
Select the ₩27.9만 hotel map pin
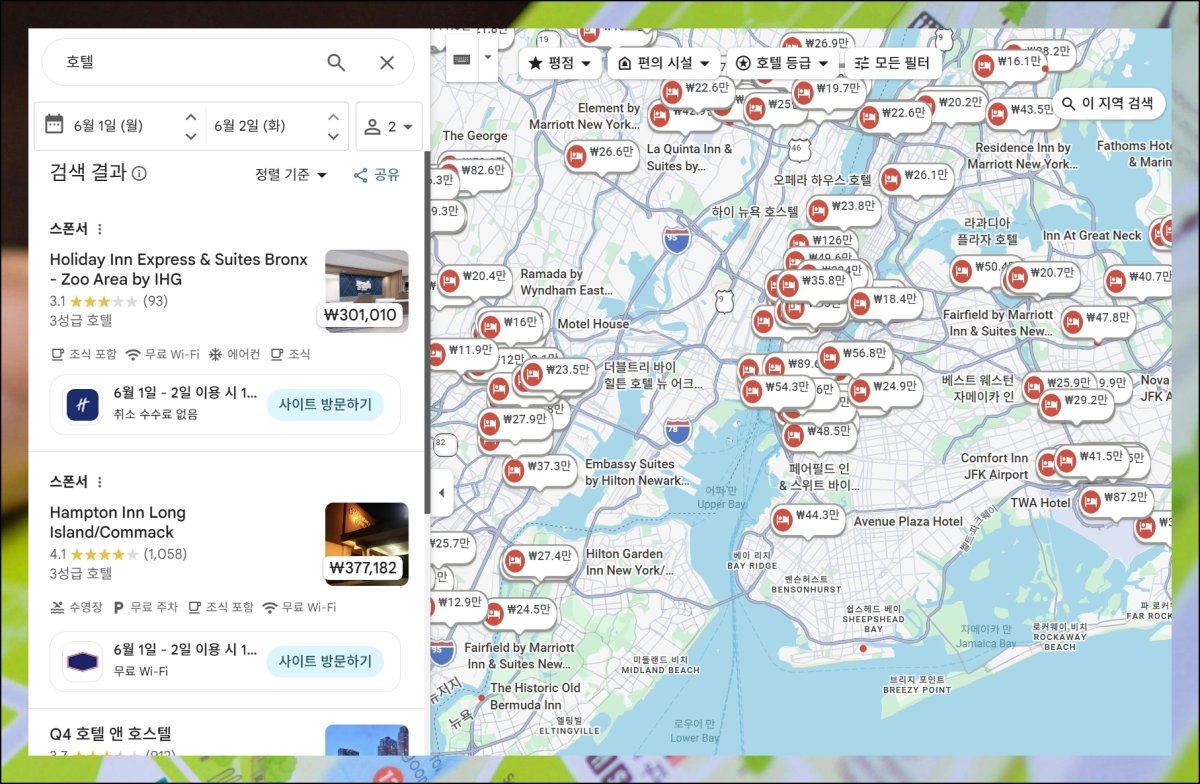click(x=514, y=421)
